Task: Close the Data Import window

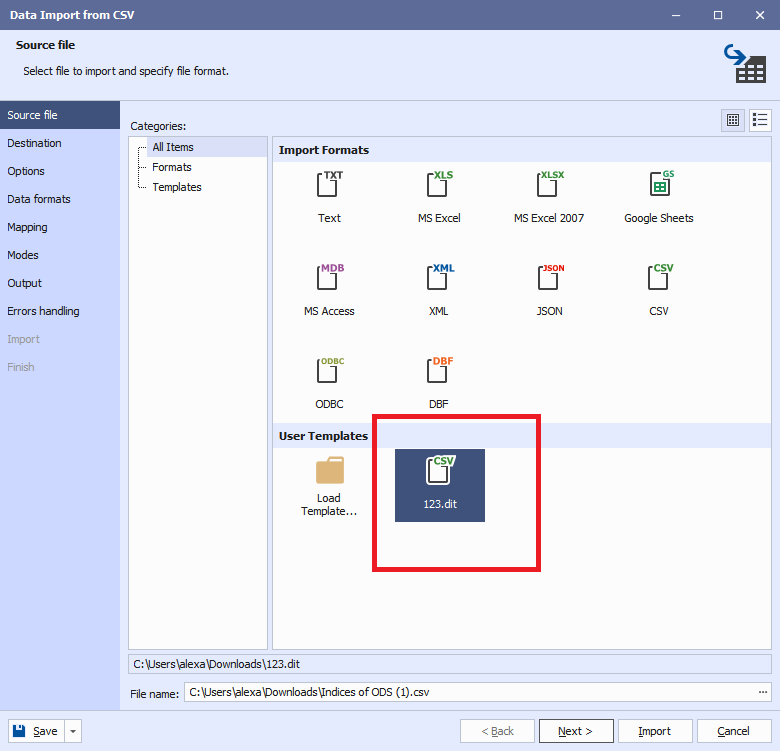Action: [x=760, y=15]
